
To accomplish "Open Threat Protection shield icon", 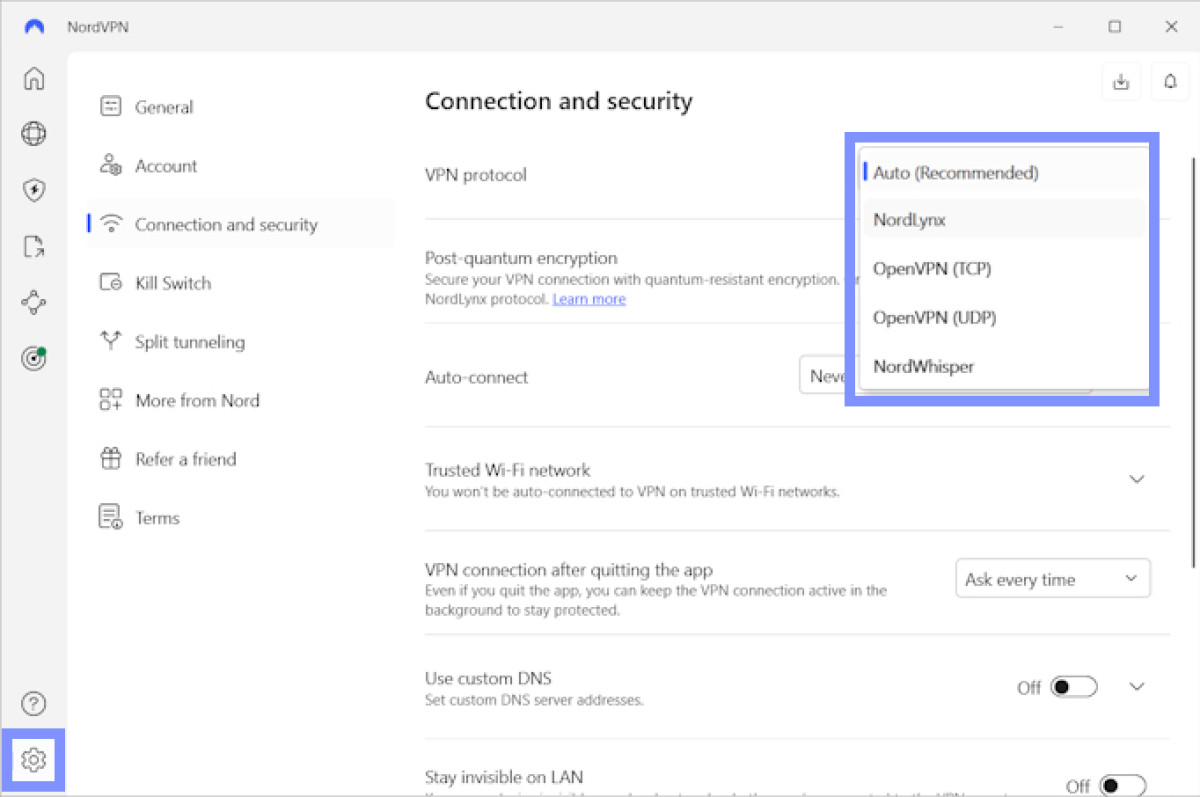I will coord(34,190).
